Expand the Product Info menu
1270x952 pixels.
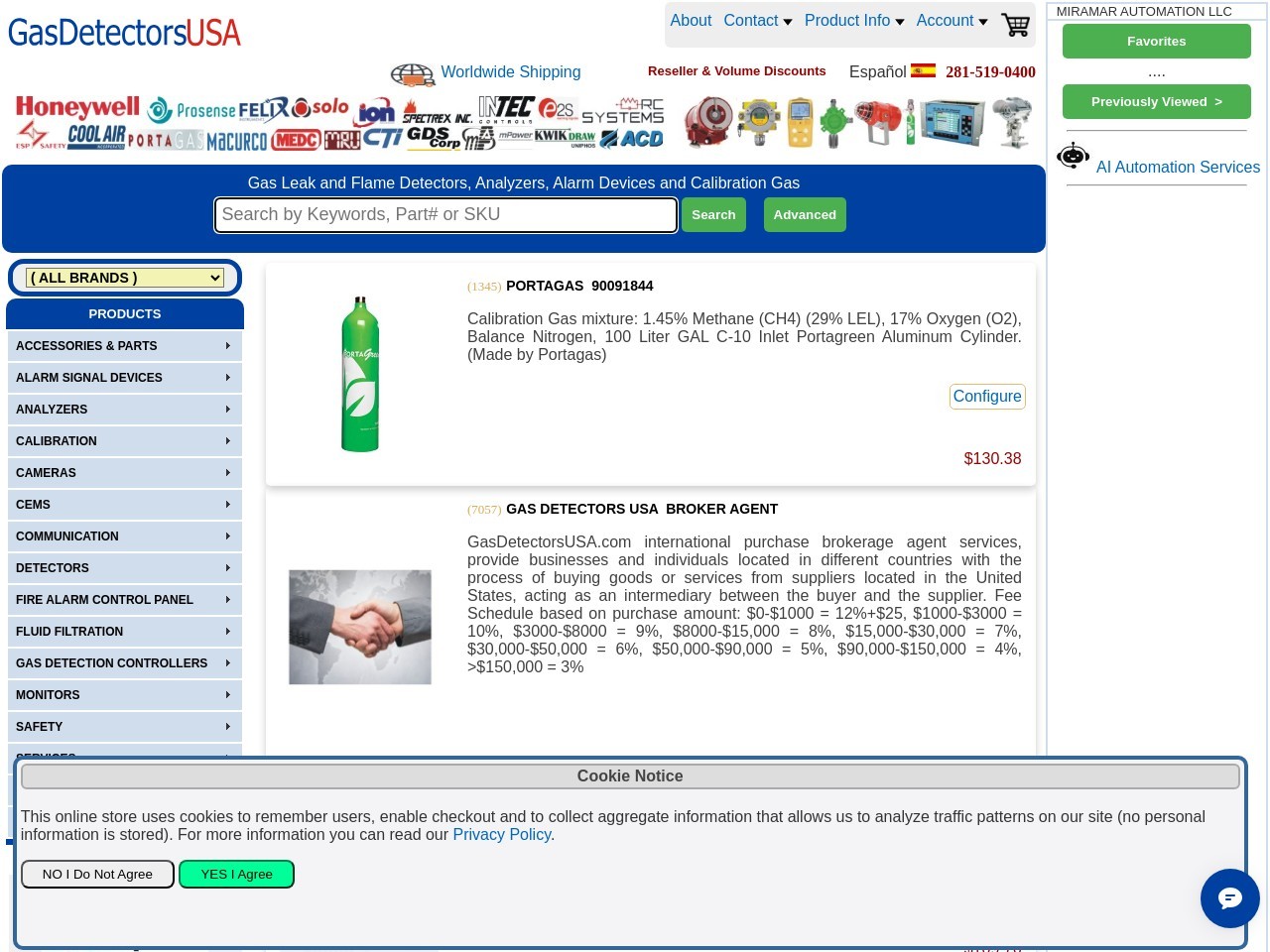(x=854, y=20)
